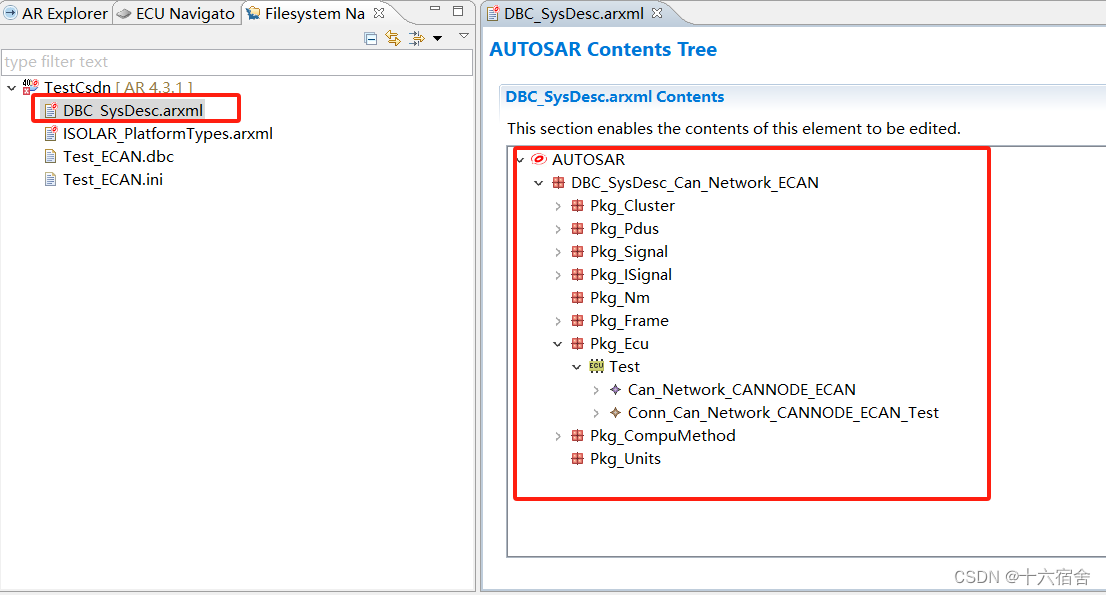Click Pkg_ISignal package icon
The image size is (1106, 595).
577,275
